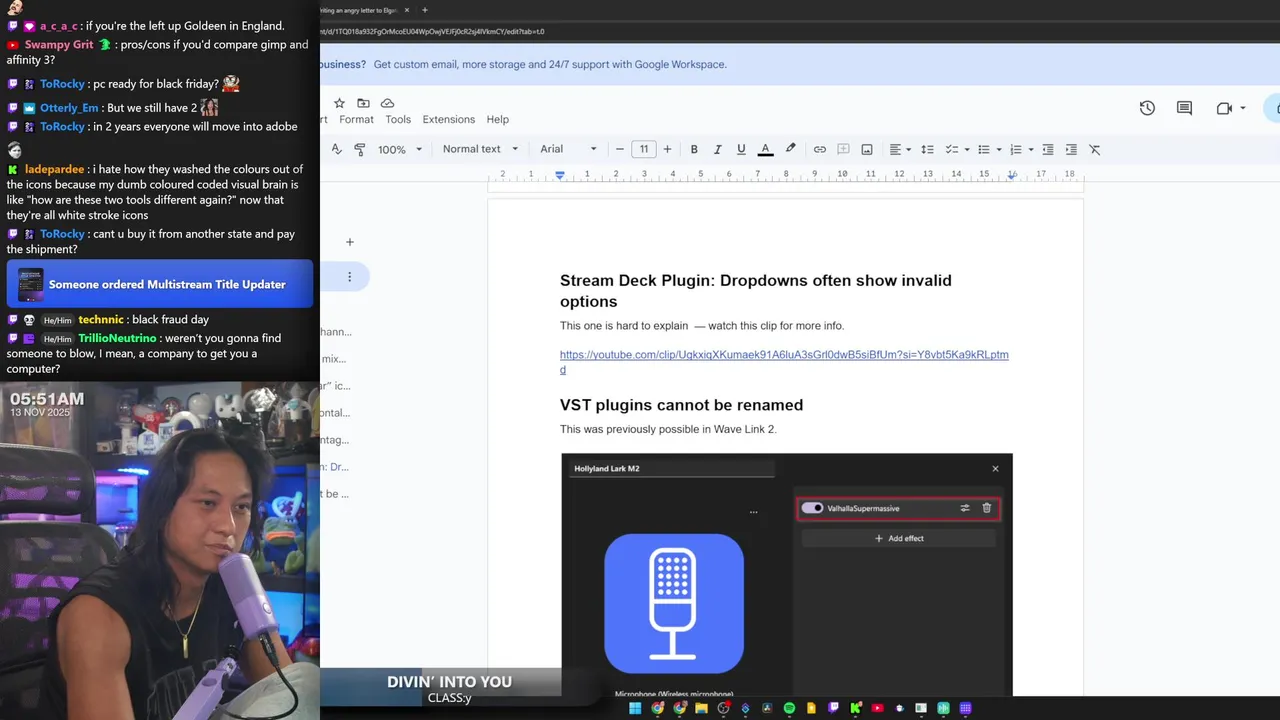Open the Format menu
The height and width of the screenshot is (720, 1280).
click(356, 119)
